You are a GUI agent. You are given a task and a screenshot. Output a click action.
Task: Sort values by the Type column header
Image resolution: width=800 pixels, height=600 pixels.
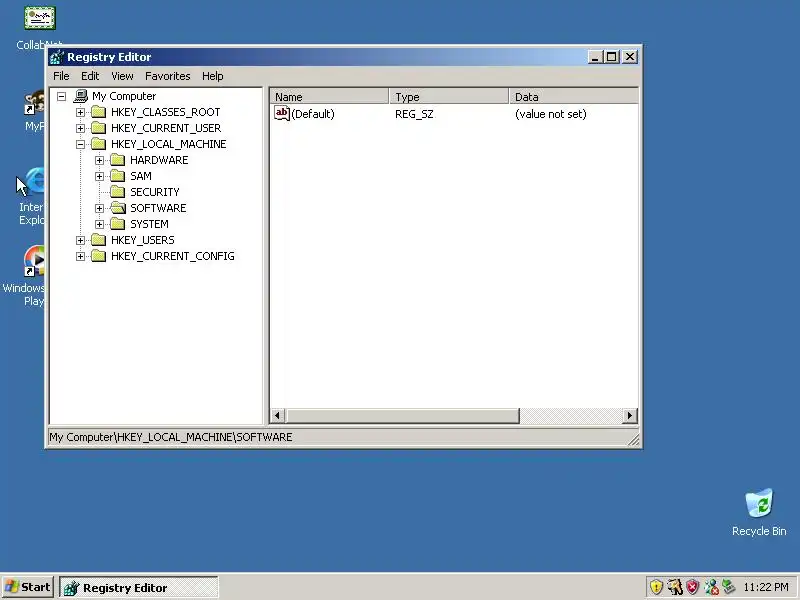(448, 96)
